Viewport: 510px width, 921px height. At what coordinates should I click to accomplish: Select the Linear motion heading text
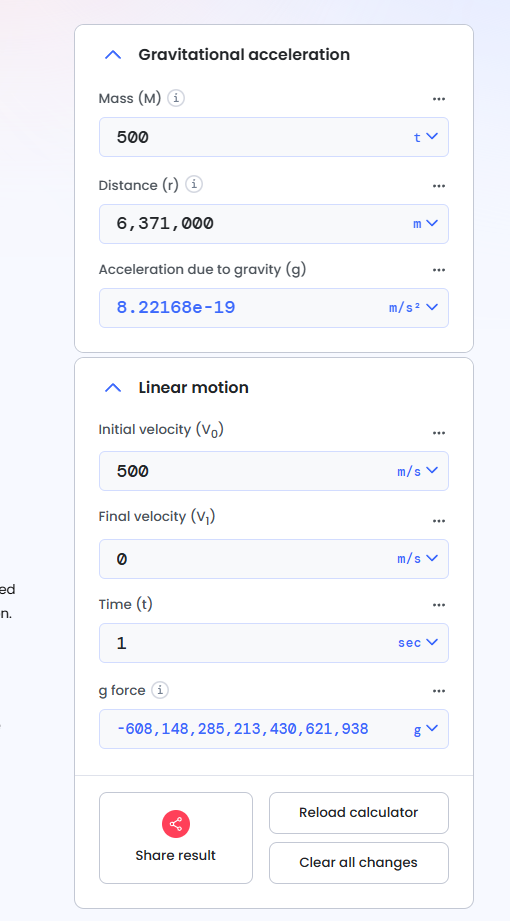193,388
